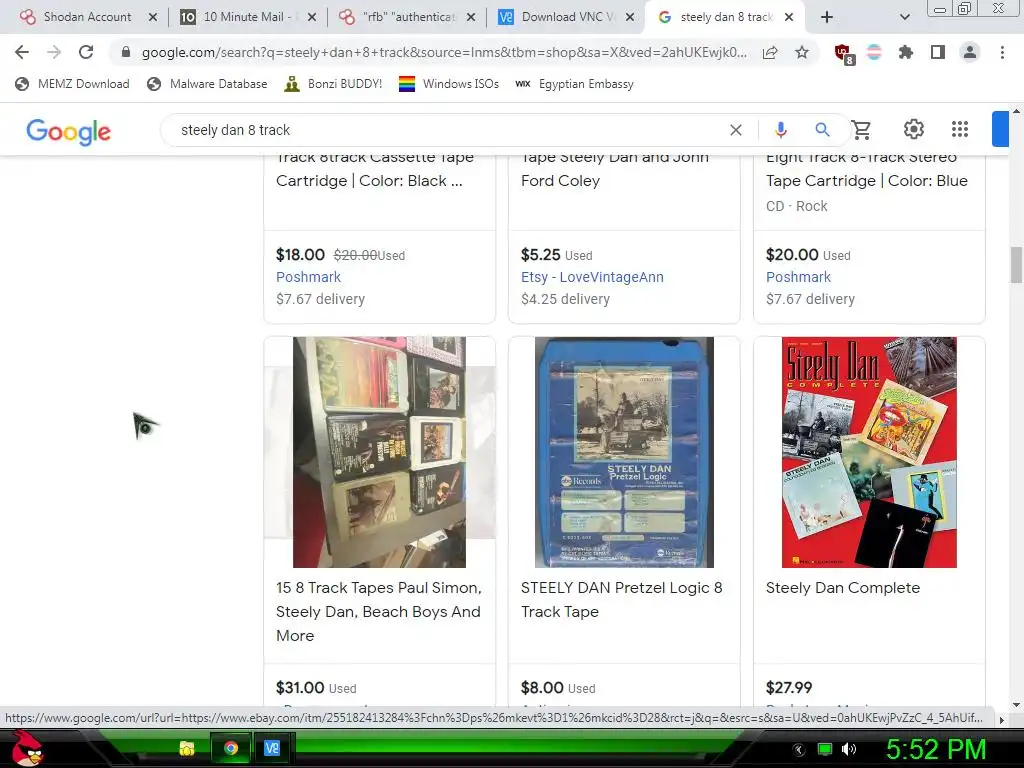Open the Chrome profile avatar
The width and height of the screenshot is (1024, 768).
[x=970, y=52]
